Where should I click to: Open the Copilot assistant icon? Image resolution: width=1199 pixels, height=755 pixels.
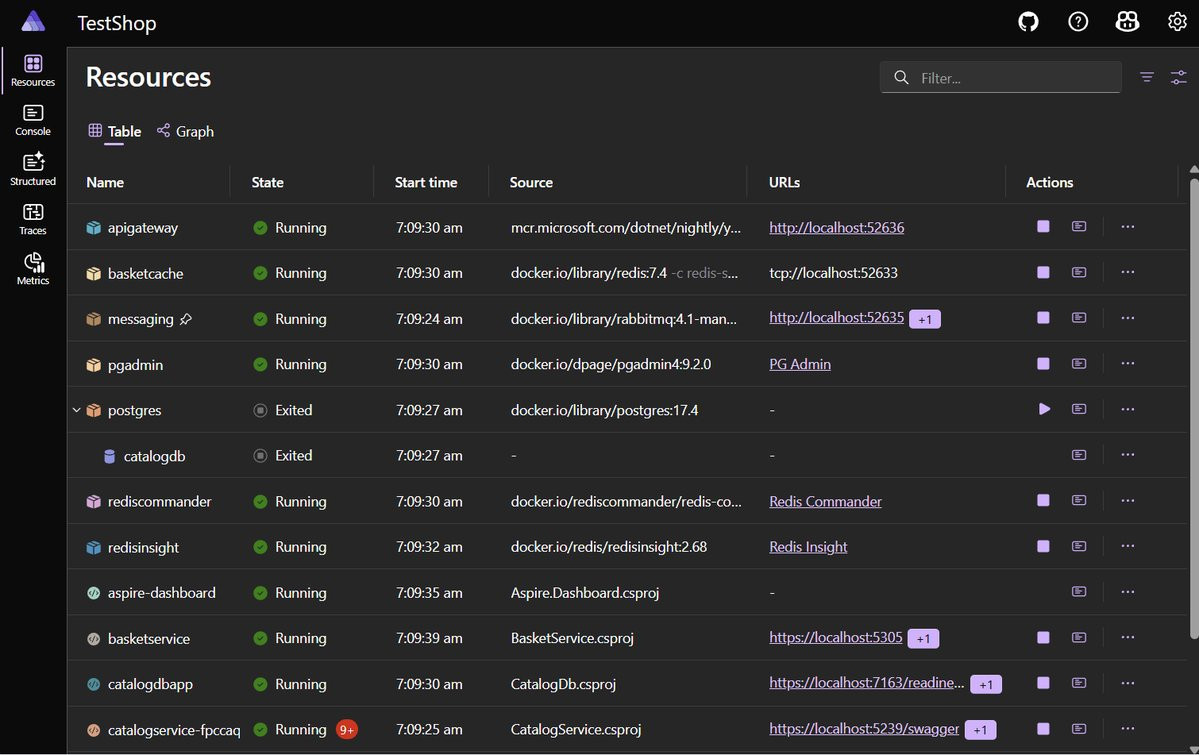point(1127,22)
